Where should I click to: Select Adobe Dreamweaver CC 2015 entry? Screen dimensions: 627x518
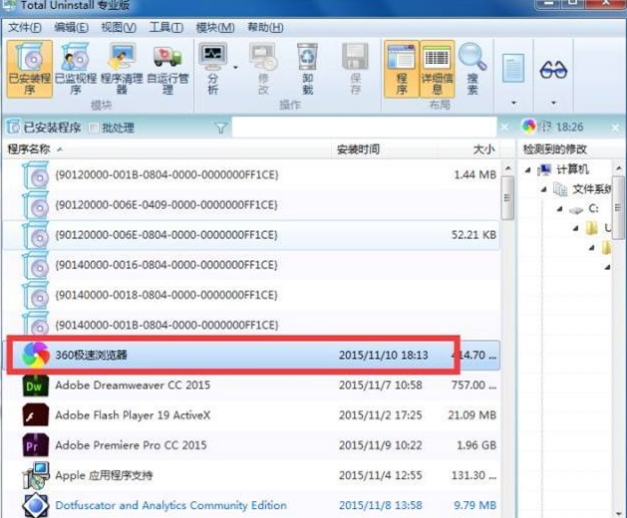pyautogui.click(x=132, y=385)
